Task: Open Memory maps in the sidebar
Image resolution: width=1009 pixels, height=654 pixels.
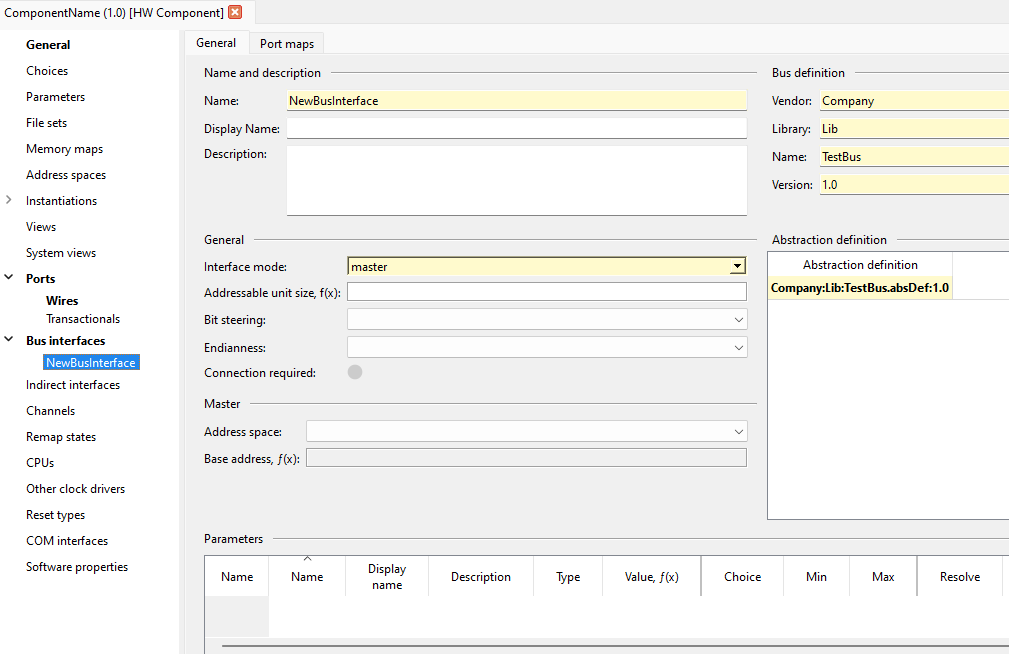Action: pos(64,149)
